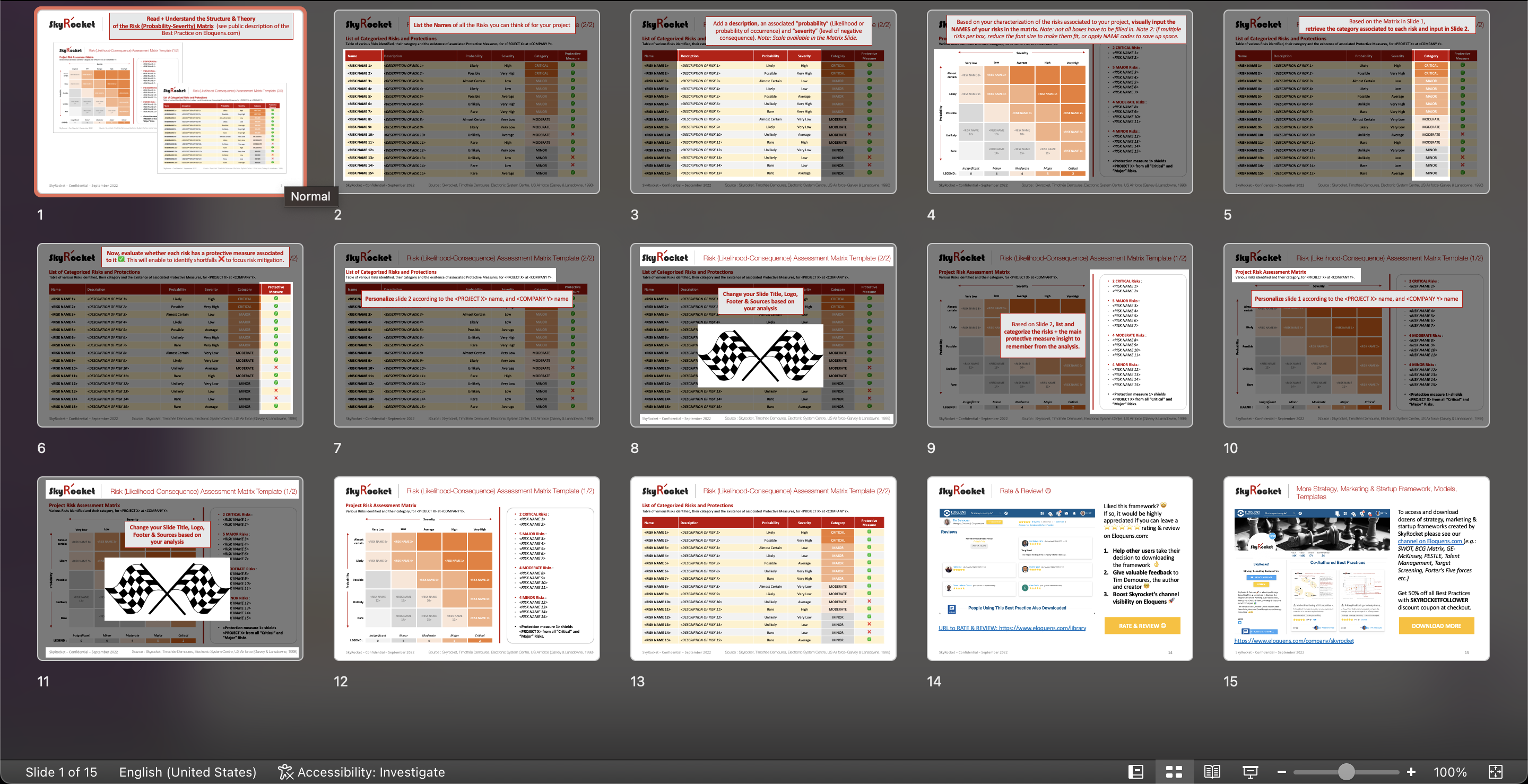The width and height of the screenshot is (1528, 784).
Task: Switch to Normal view using status bar icon
Action: [x=1135, y=772]
